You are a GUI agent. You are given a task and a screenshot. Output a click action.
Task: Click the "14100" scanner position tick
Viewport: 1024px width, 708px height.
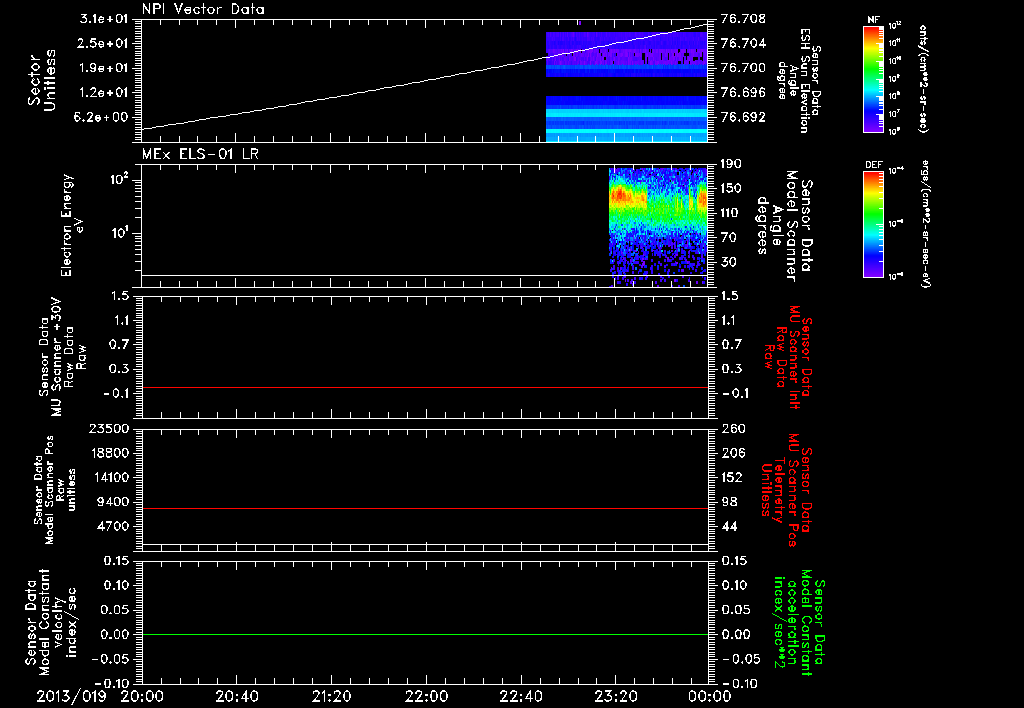point(110,477)
